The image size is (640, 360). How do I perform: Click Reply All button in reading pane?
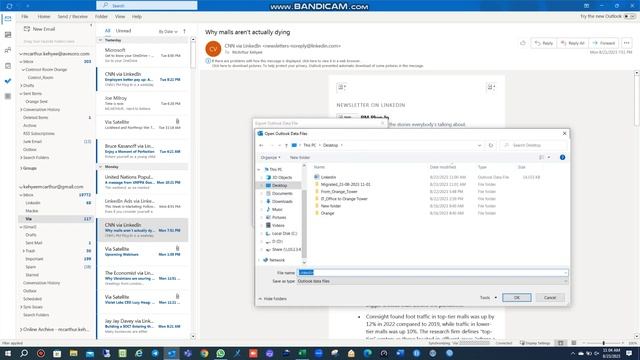(573, 43)
